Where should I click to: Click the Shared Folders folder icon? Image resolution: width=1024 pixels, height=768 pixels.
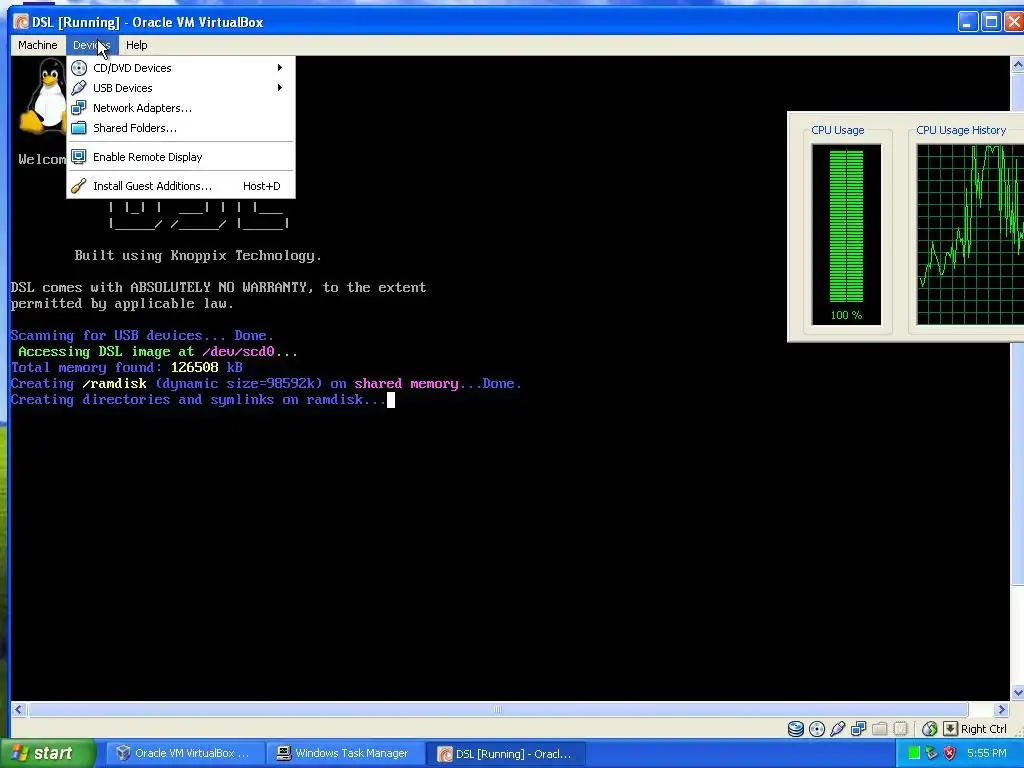[79, 128]
